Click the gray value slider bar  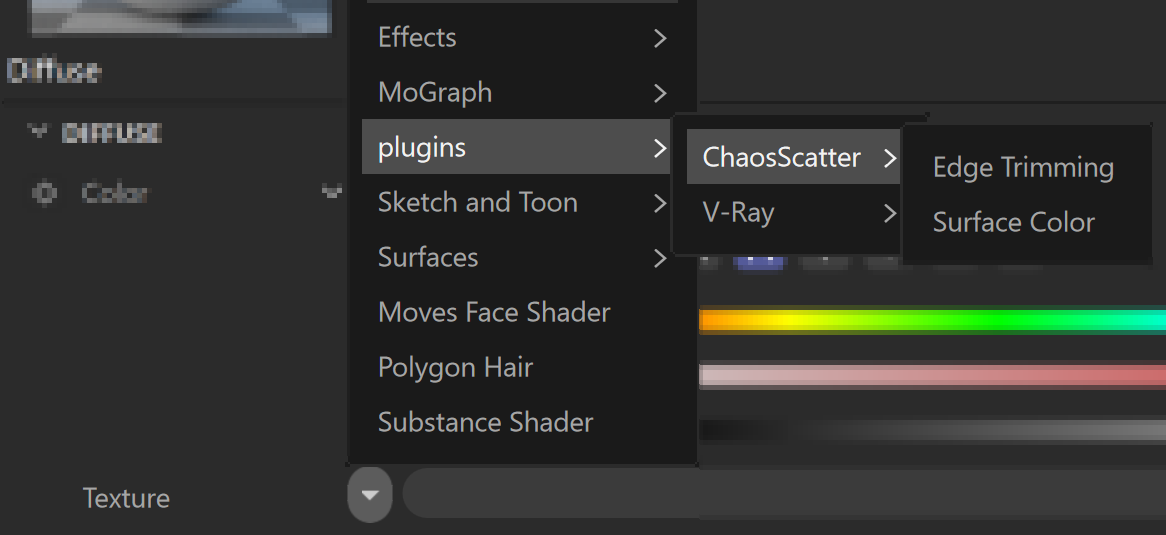[933, 430]
